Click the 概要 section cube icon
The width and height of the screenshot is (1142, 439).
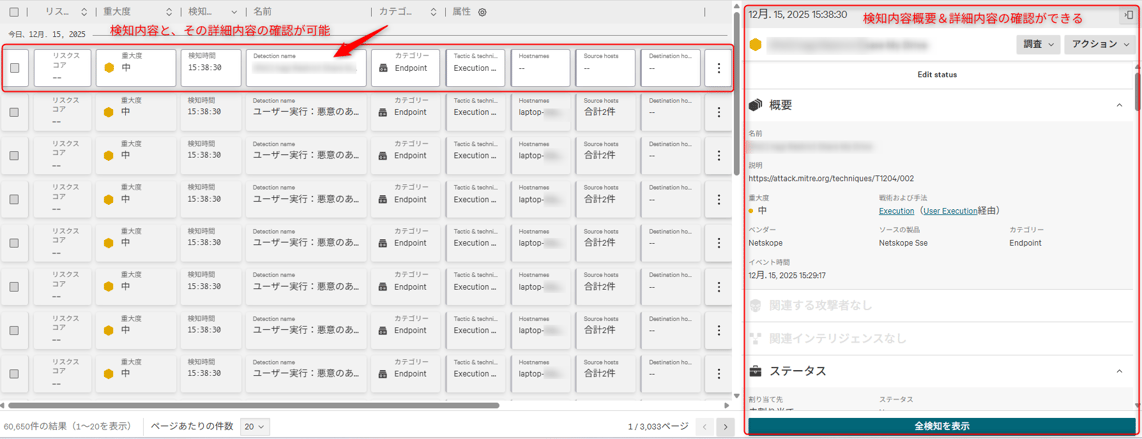756,105
